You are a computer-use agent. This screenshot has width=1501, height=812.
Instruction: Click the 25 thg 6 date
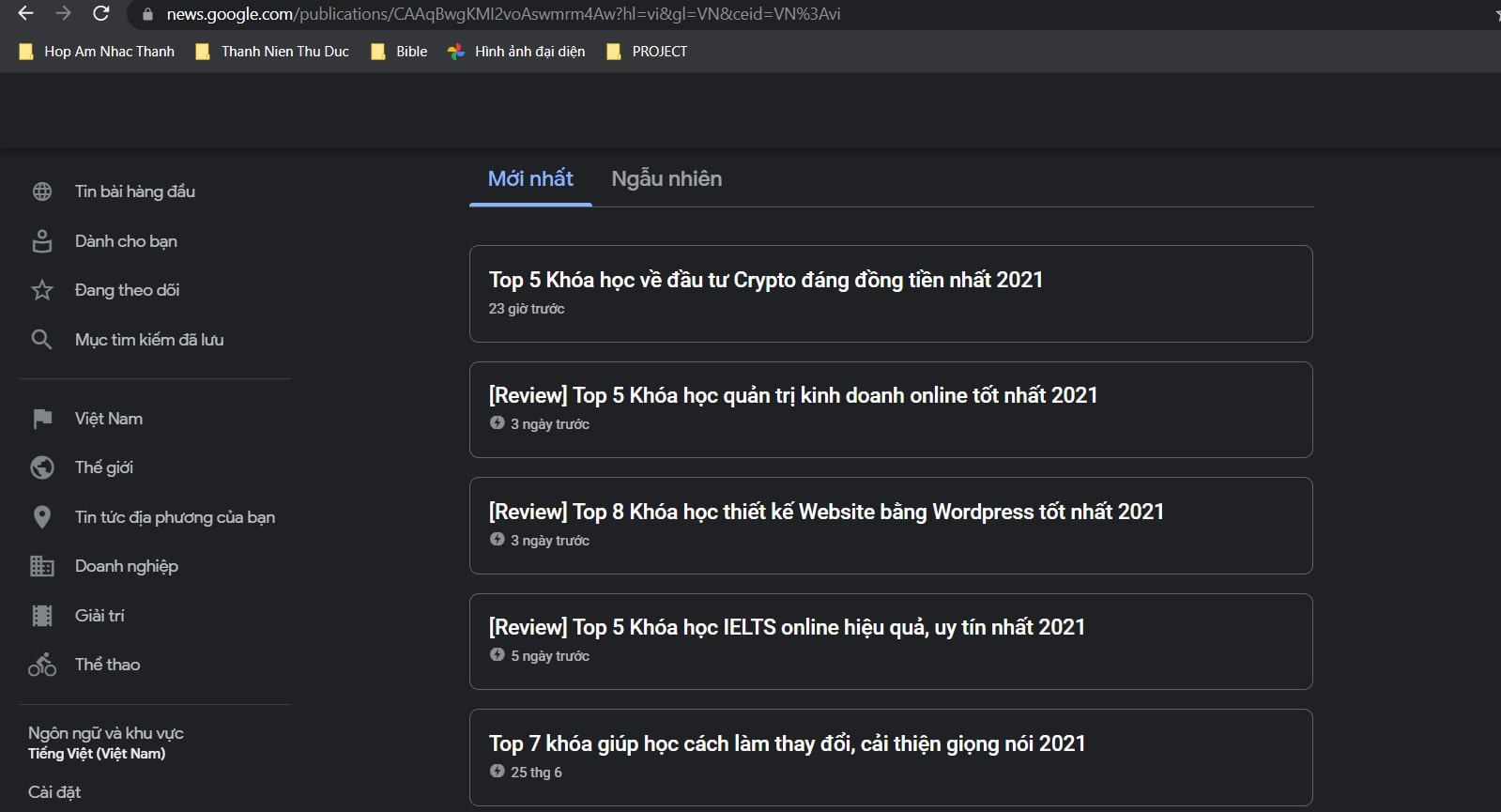coord(536,773)
